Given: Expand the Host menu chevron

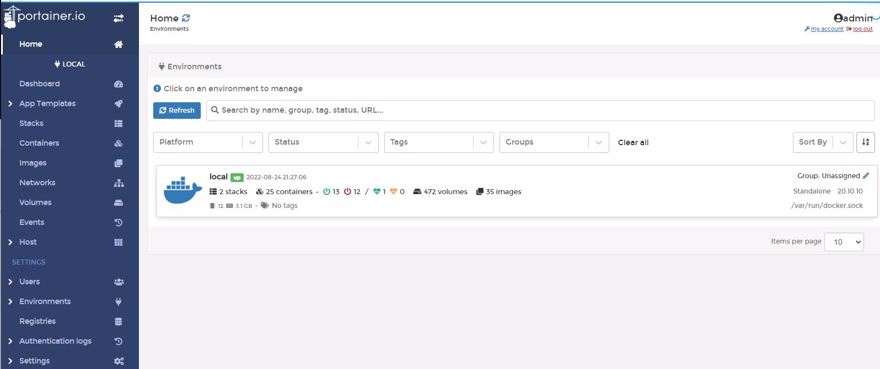Looking at the screenshot, I should [11, 242].
